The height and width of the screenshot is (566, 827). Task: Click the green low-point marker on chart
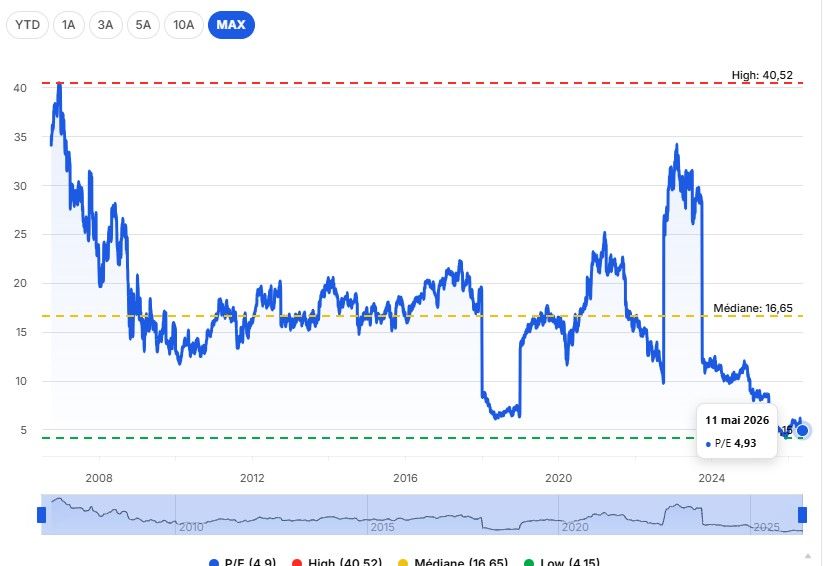tap(786, 436)
